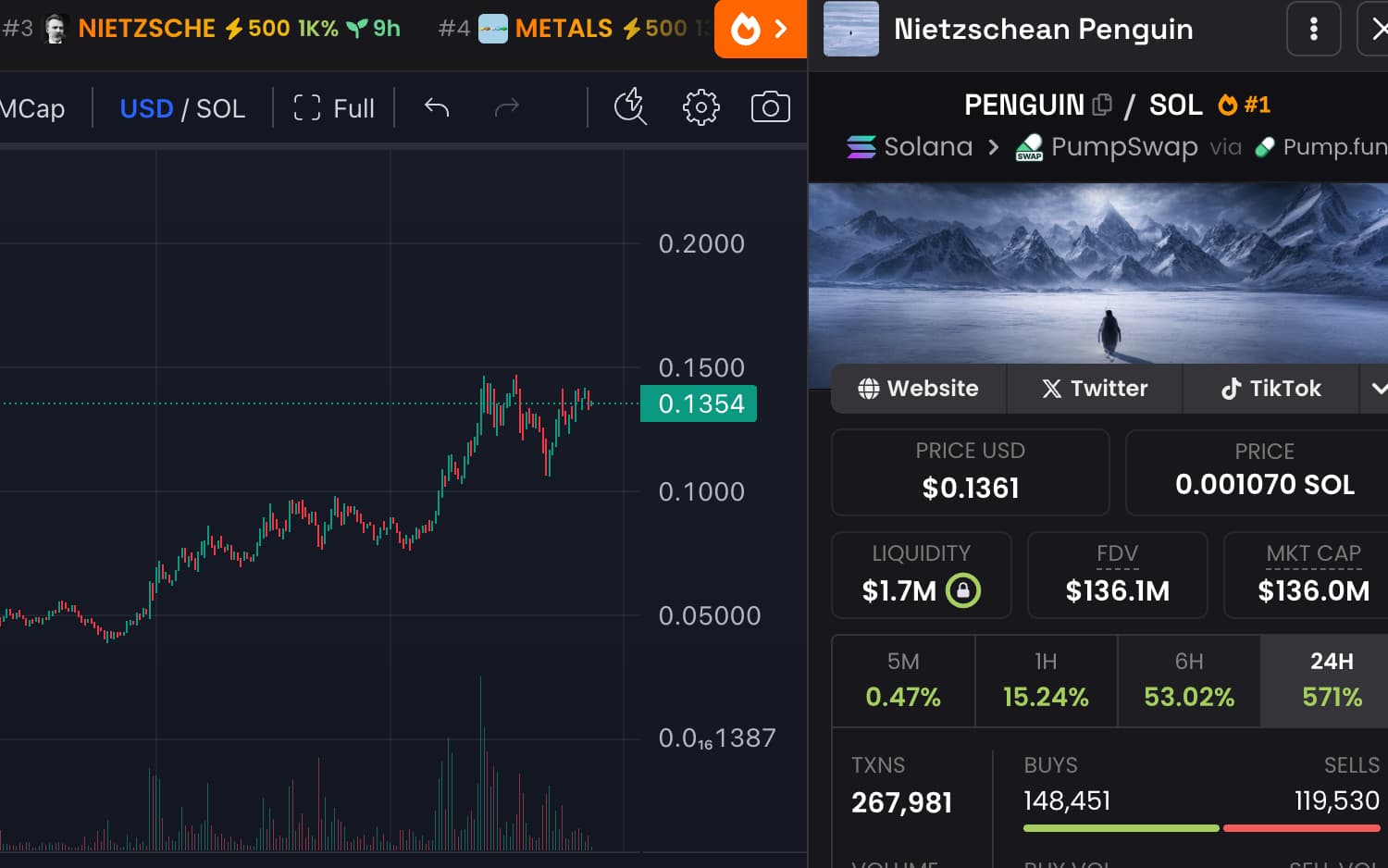
Task: Toggle chart to fullscreen with Full
Action: pos(334,108)
